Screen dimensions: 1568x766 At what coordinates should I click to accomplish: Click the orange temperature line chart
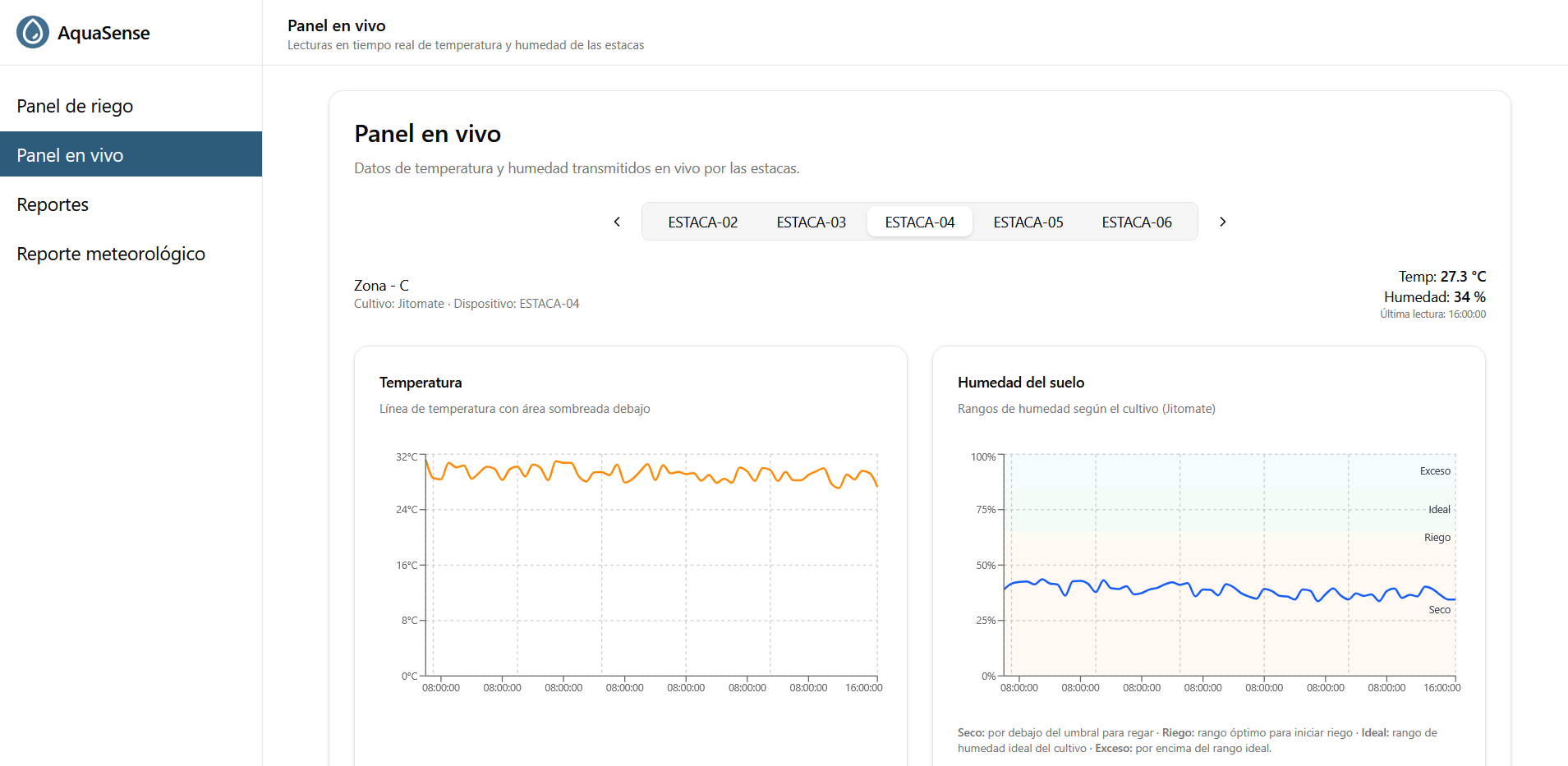pyautogui.click(x=651, y=474)
